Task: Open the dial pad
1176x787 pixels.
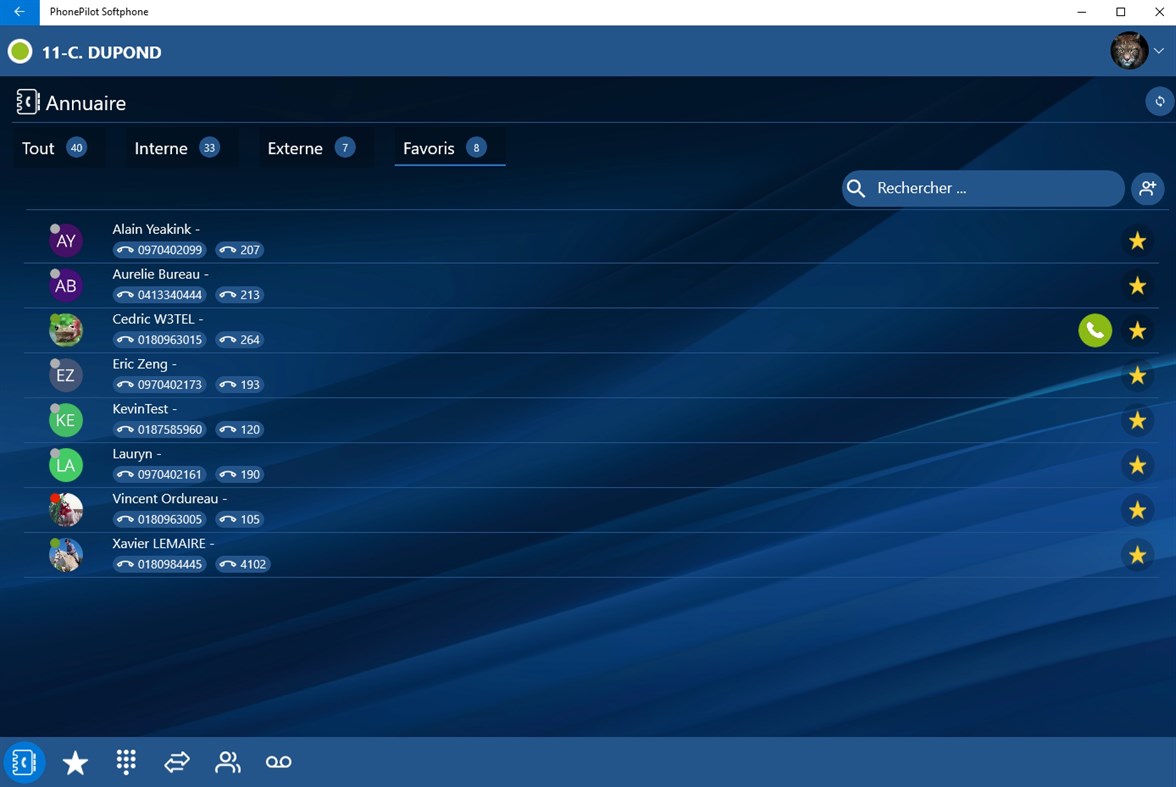Action: click(x=125, y=762)
